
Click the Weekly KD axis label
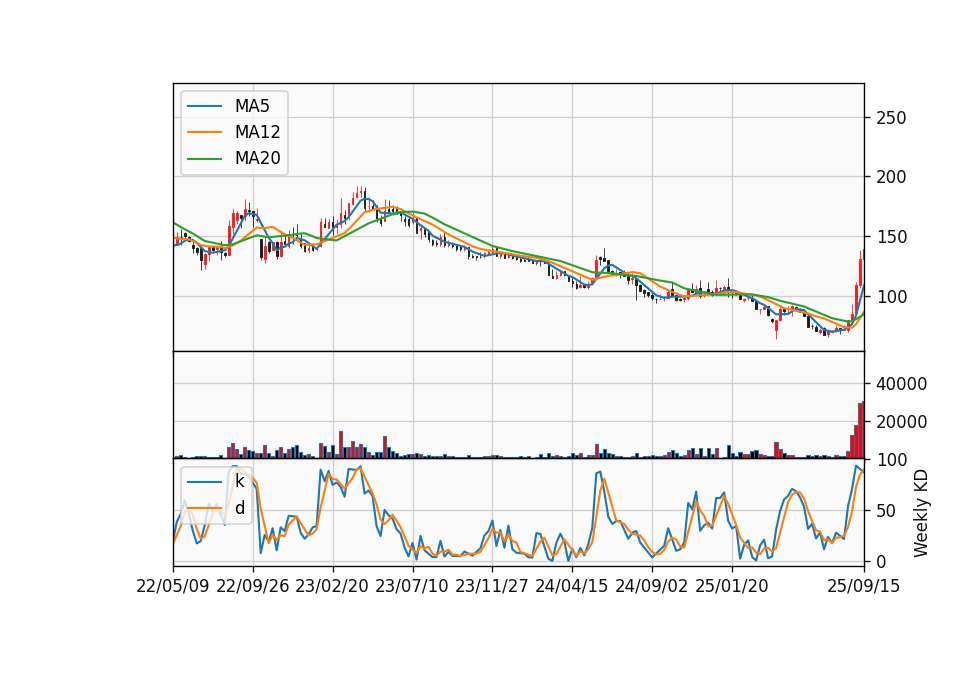[921, 514]
